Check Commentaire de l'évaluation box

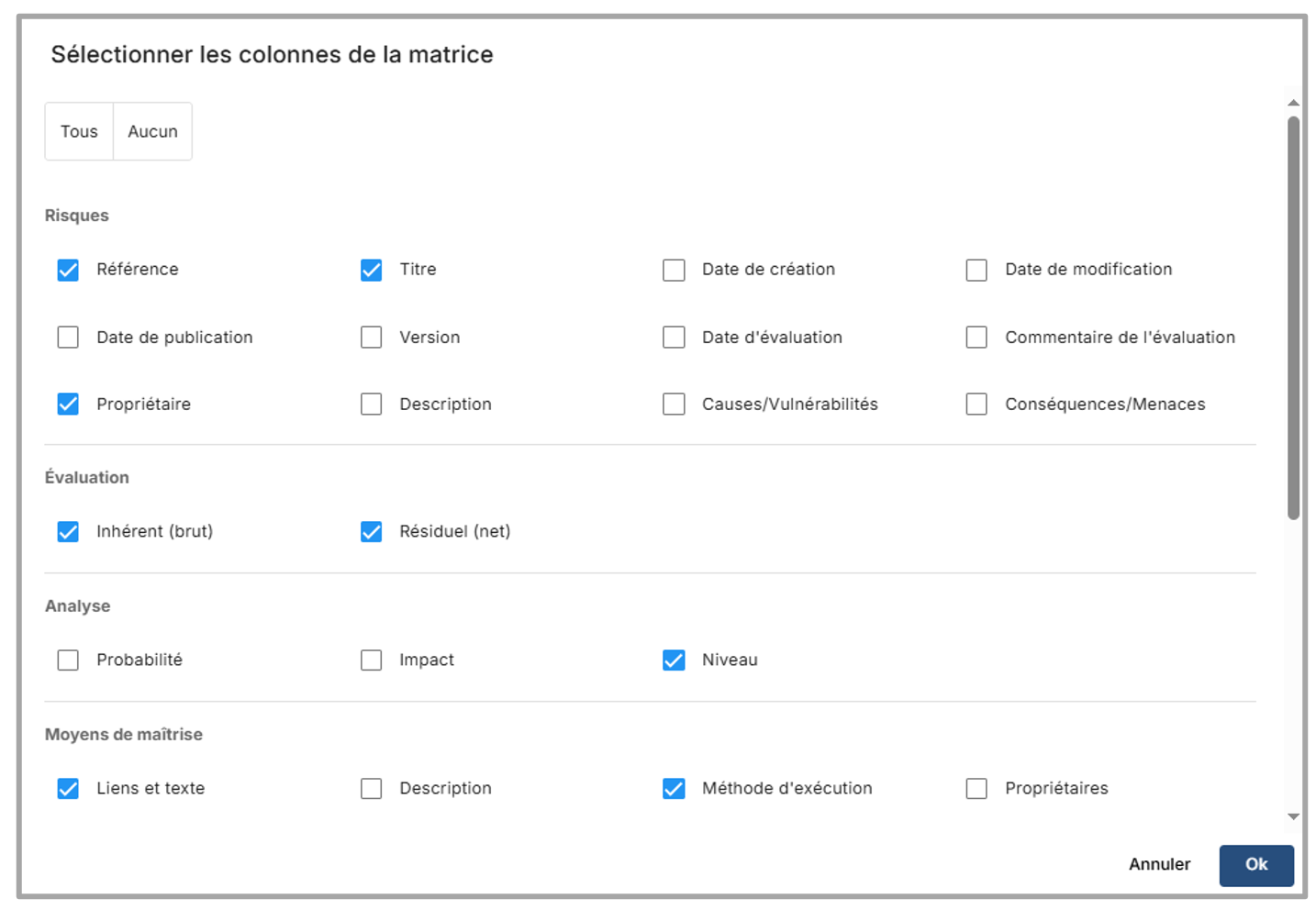(976, 338)
